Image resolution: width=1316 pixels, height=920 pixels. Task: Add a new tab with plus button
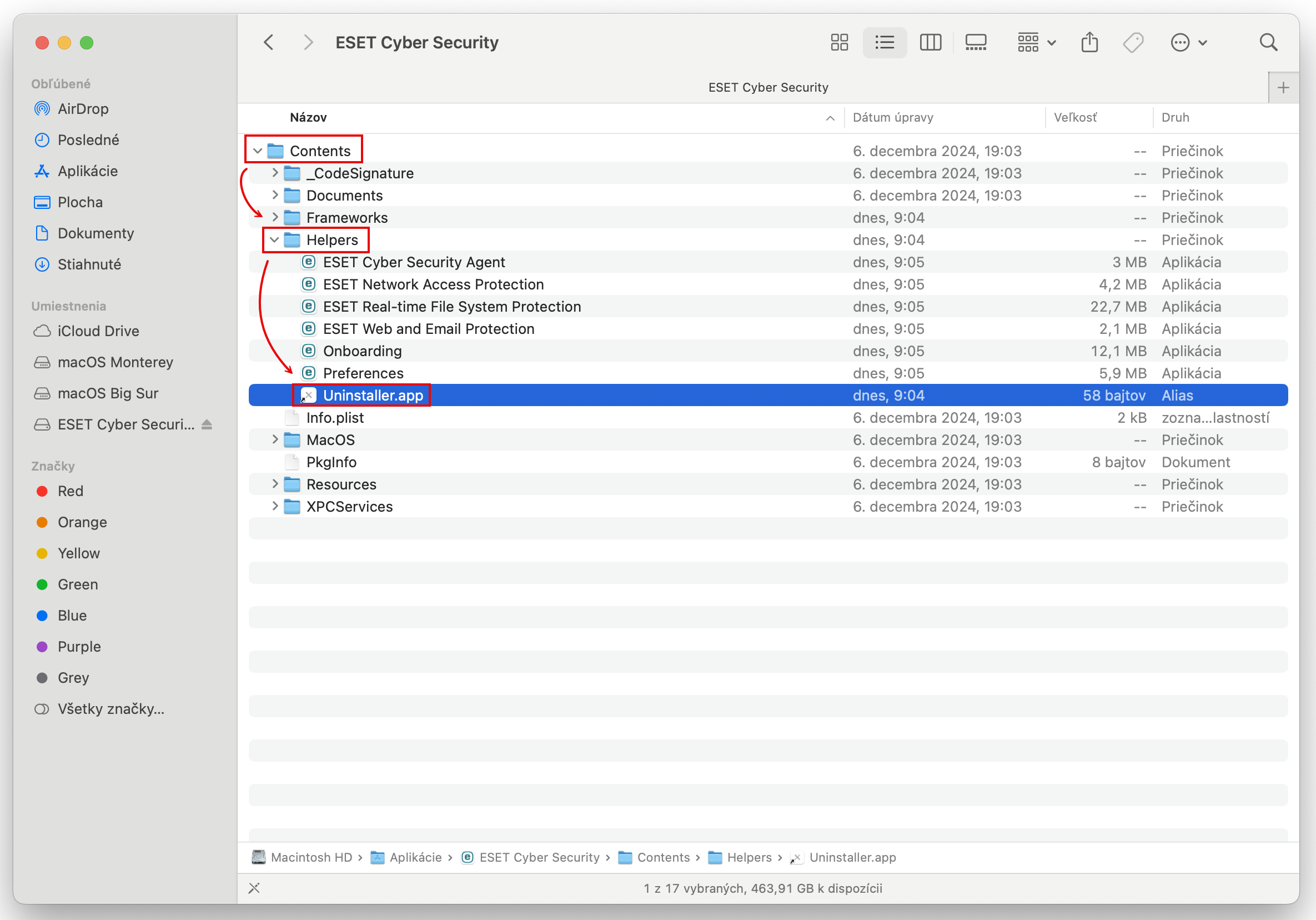1283,88
